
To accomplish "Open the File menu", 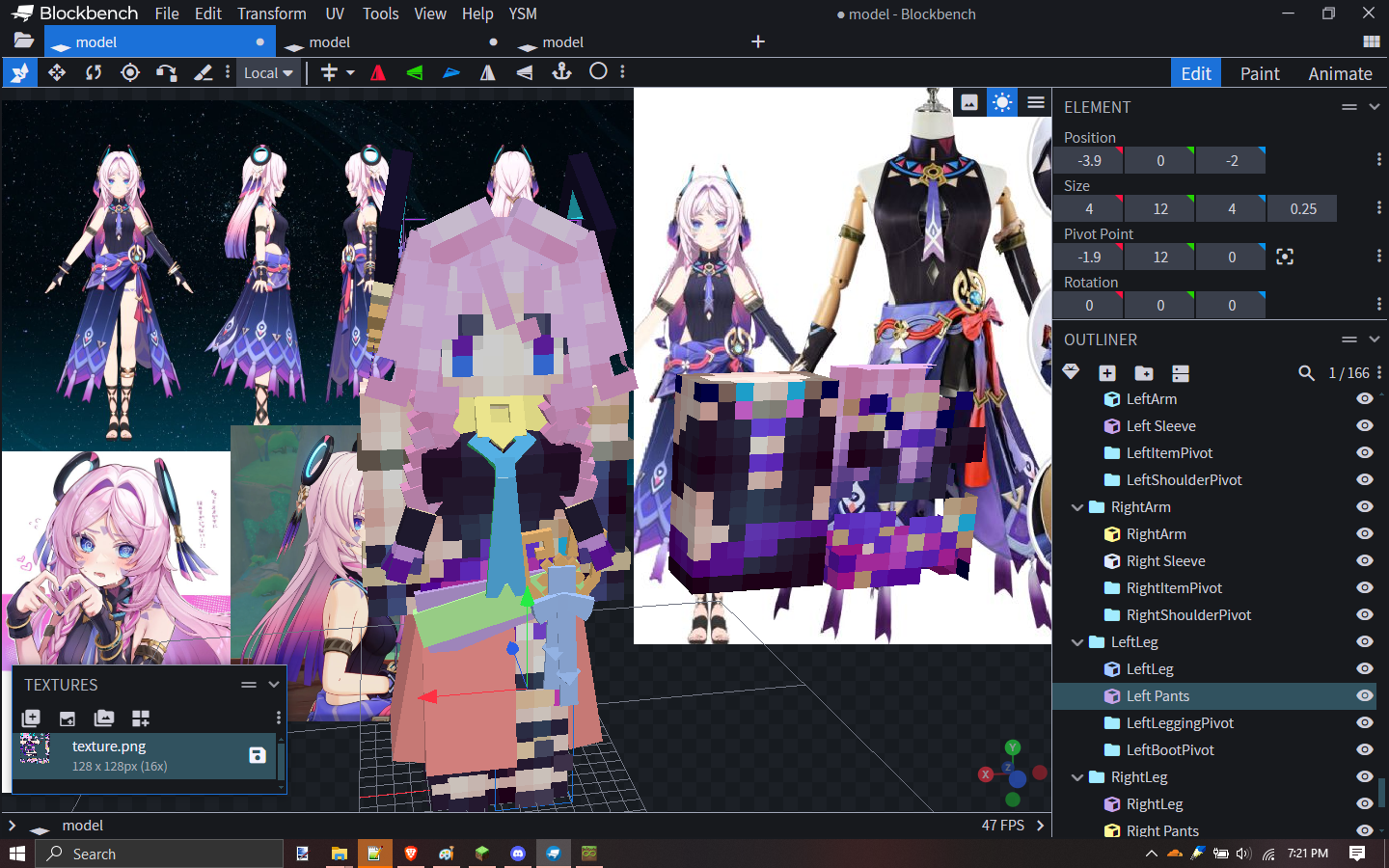I will [167, 14].
